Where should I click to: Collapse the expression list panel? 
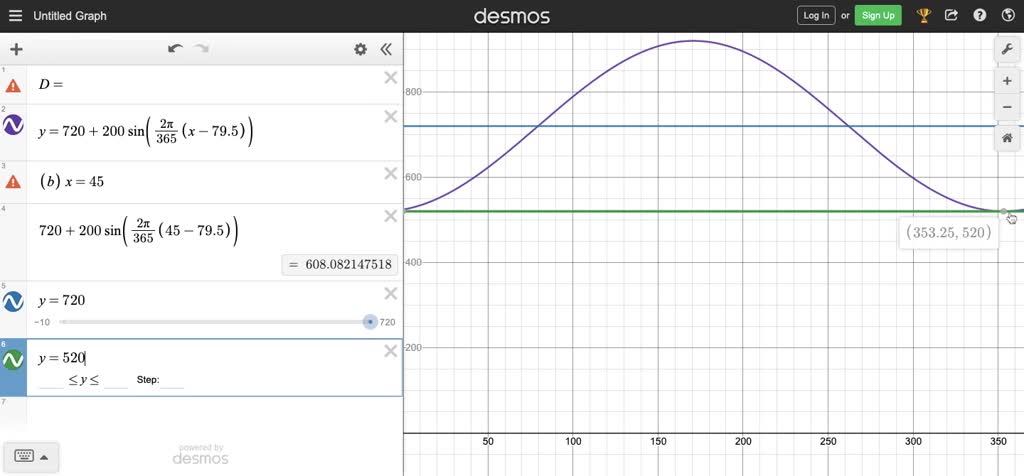[x=385, y=49]
